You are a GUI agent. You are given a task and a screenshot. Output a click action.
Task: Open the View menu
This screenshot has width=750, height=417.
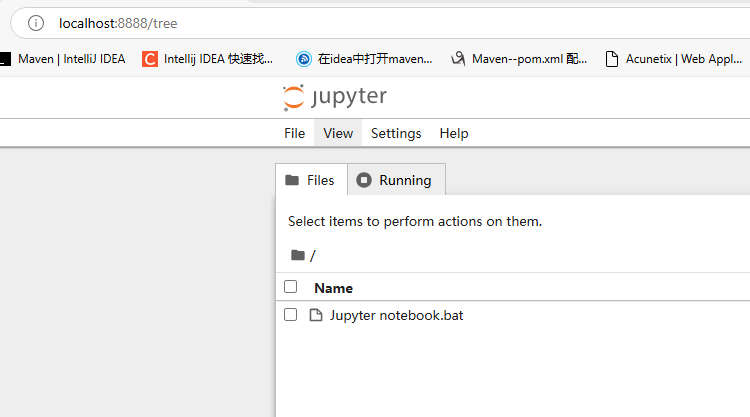point(338,133)
